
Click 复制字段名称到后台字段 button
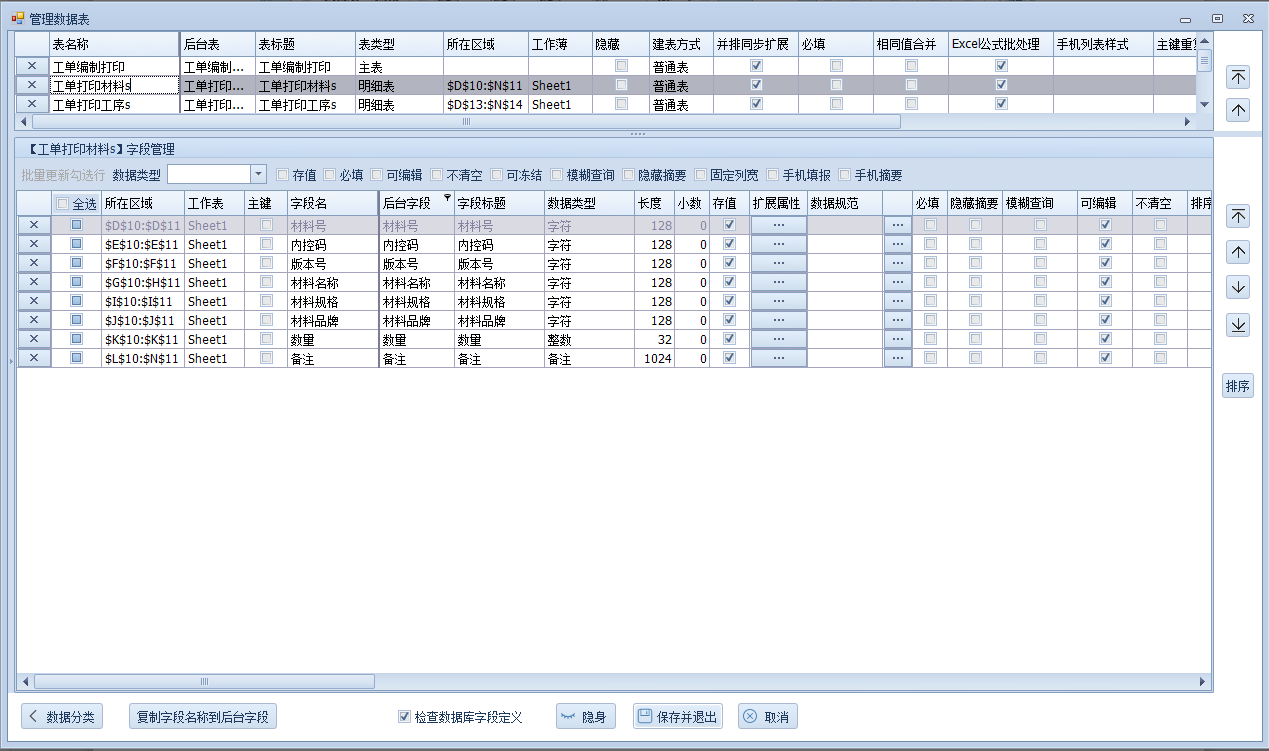pos(203,717)
